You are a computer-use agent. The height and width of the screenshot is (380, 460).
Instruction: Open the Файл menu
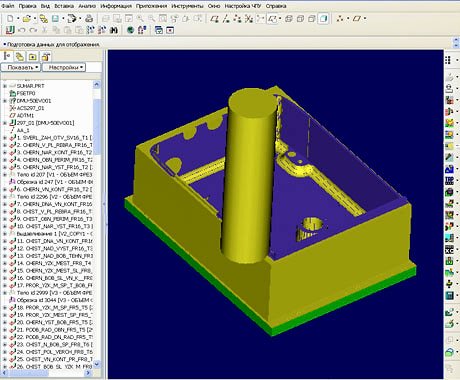(8, 6)
